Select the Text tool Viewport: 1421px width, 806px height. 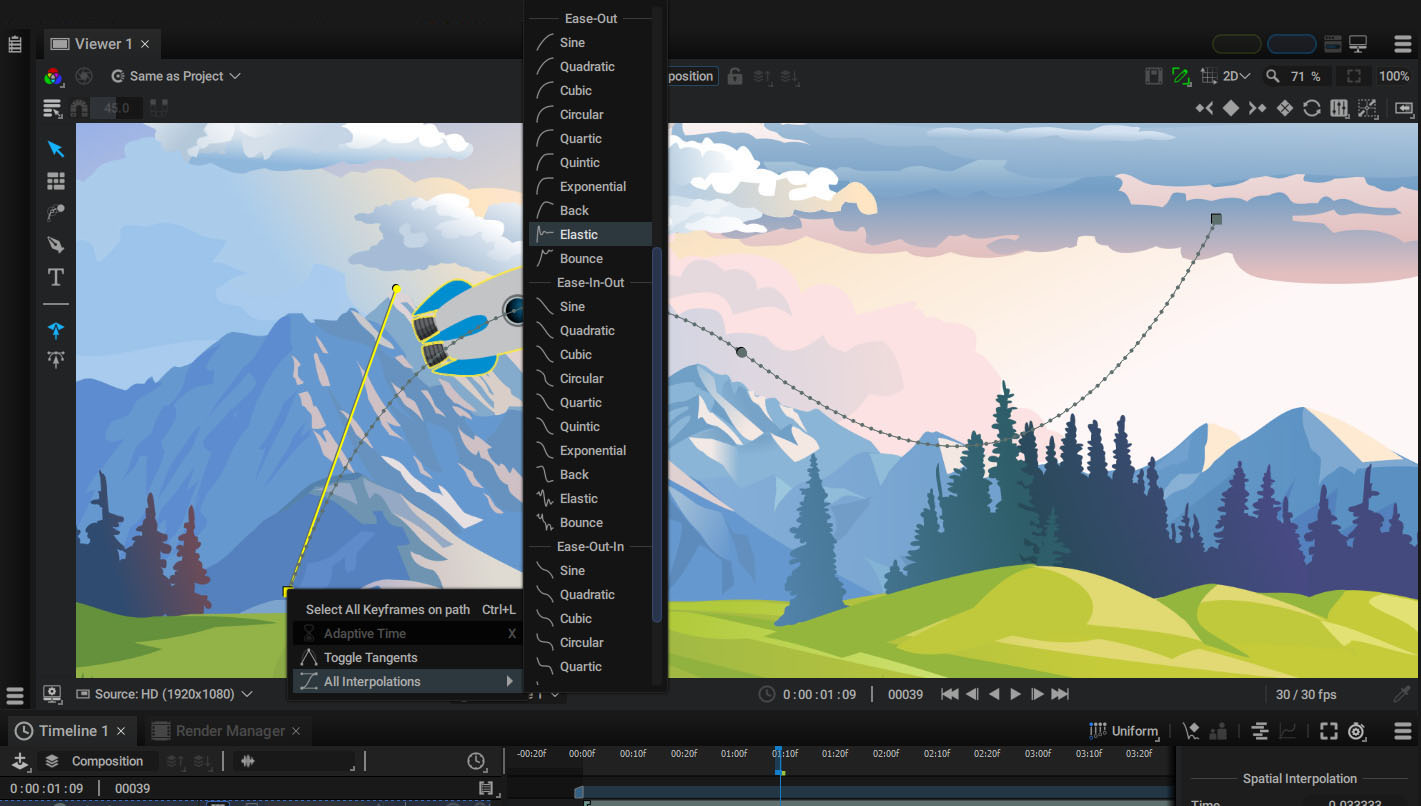56,277
